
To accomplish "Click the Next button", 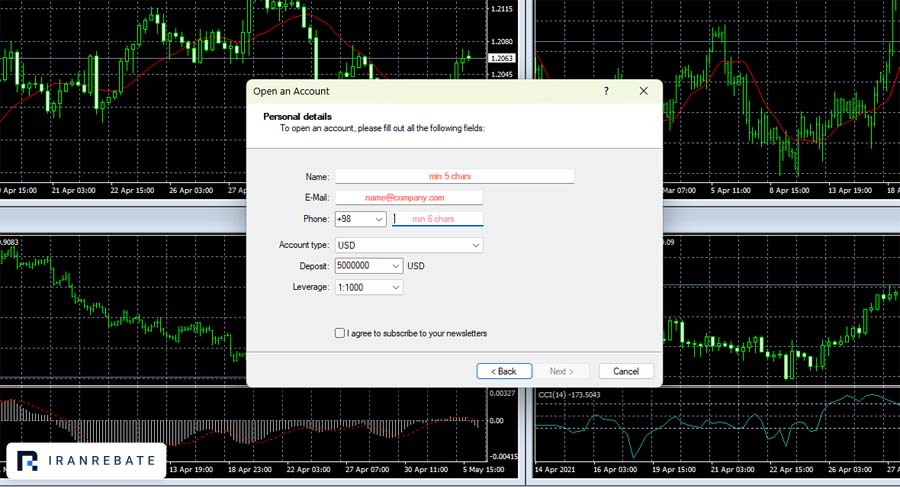I will click(x=561, y=372).
